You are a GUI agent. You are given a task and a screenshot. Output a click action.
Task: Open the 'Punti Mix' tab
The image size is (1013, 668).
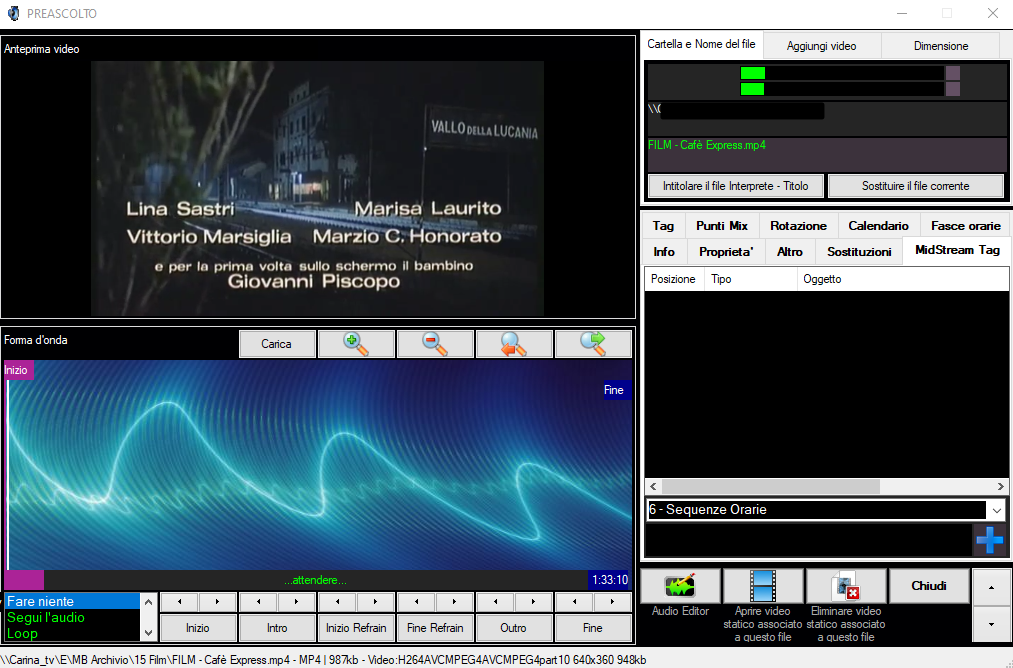click(x=722, y=226)
